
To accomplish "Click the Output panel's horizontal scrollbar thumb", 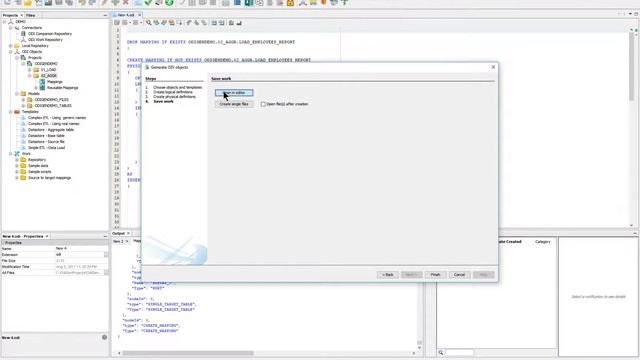I will pos(188,353).
